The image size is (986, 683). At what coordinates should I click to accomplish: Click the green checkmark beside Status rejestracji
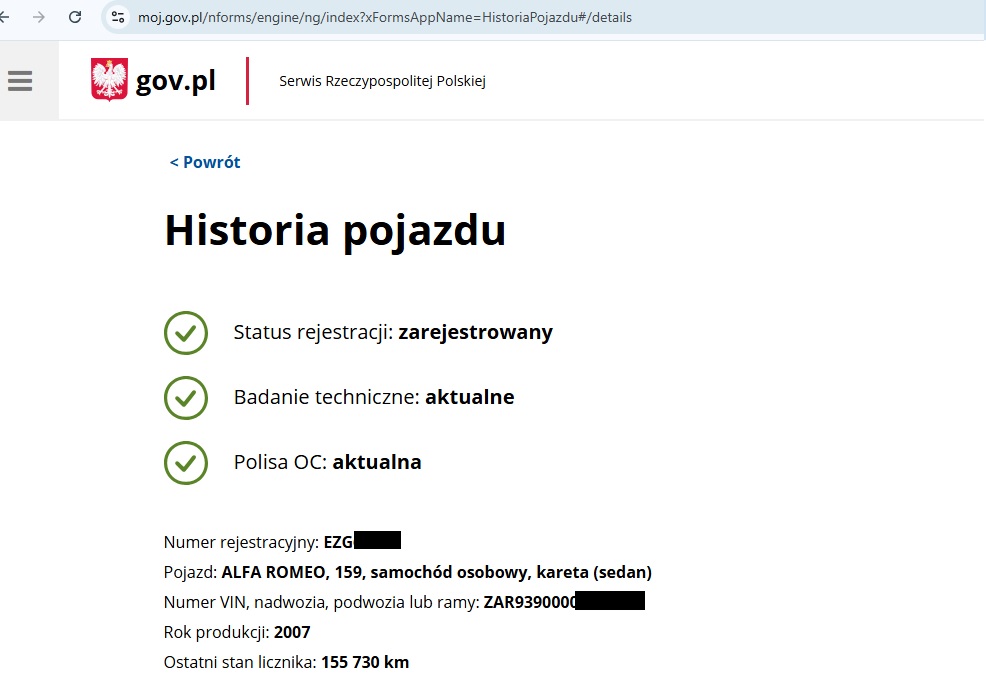185,332
